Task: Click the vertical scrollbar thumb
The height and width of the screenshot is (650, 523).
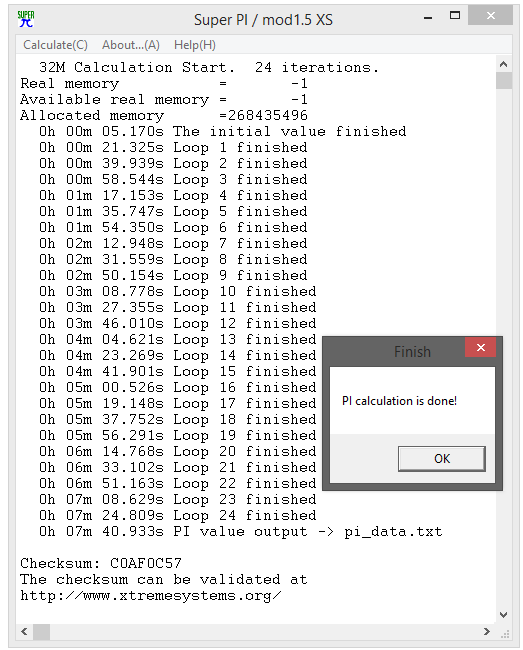Action: point(504,80)
